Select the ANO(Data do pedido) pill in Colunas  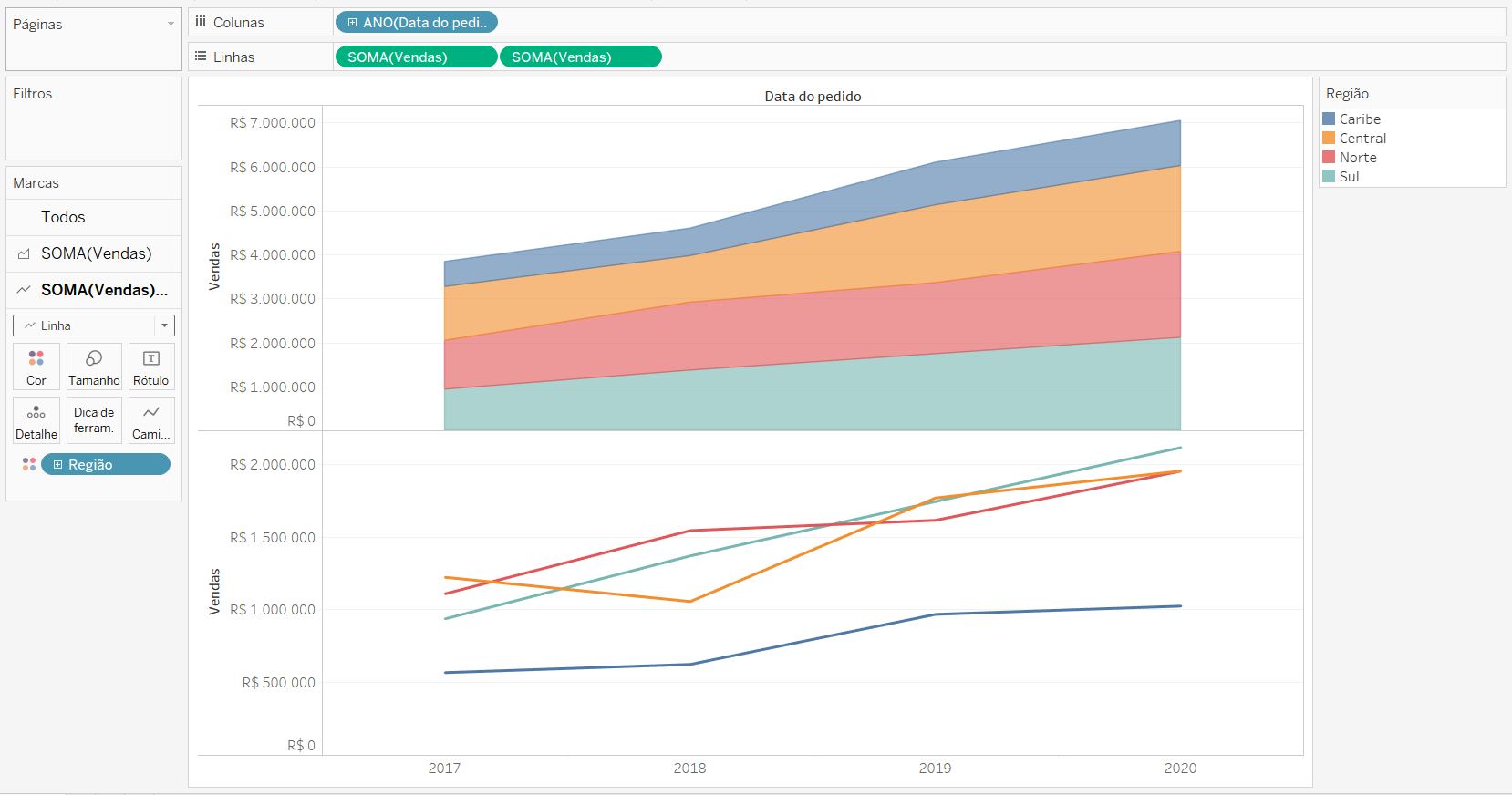[417, 22]
